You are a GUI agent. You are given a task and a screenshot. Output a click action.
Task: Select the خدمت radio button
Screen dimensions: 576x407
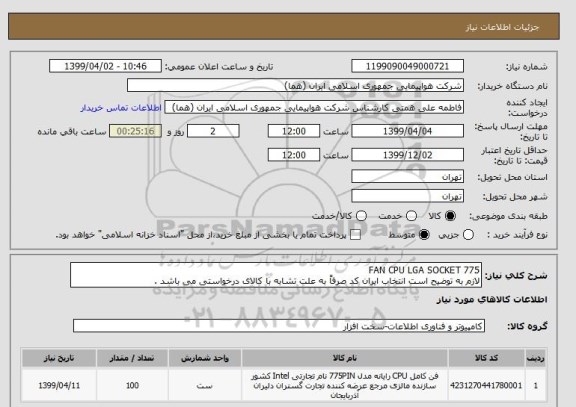coord(411,216)
